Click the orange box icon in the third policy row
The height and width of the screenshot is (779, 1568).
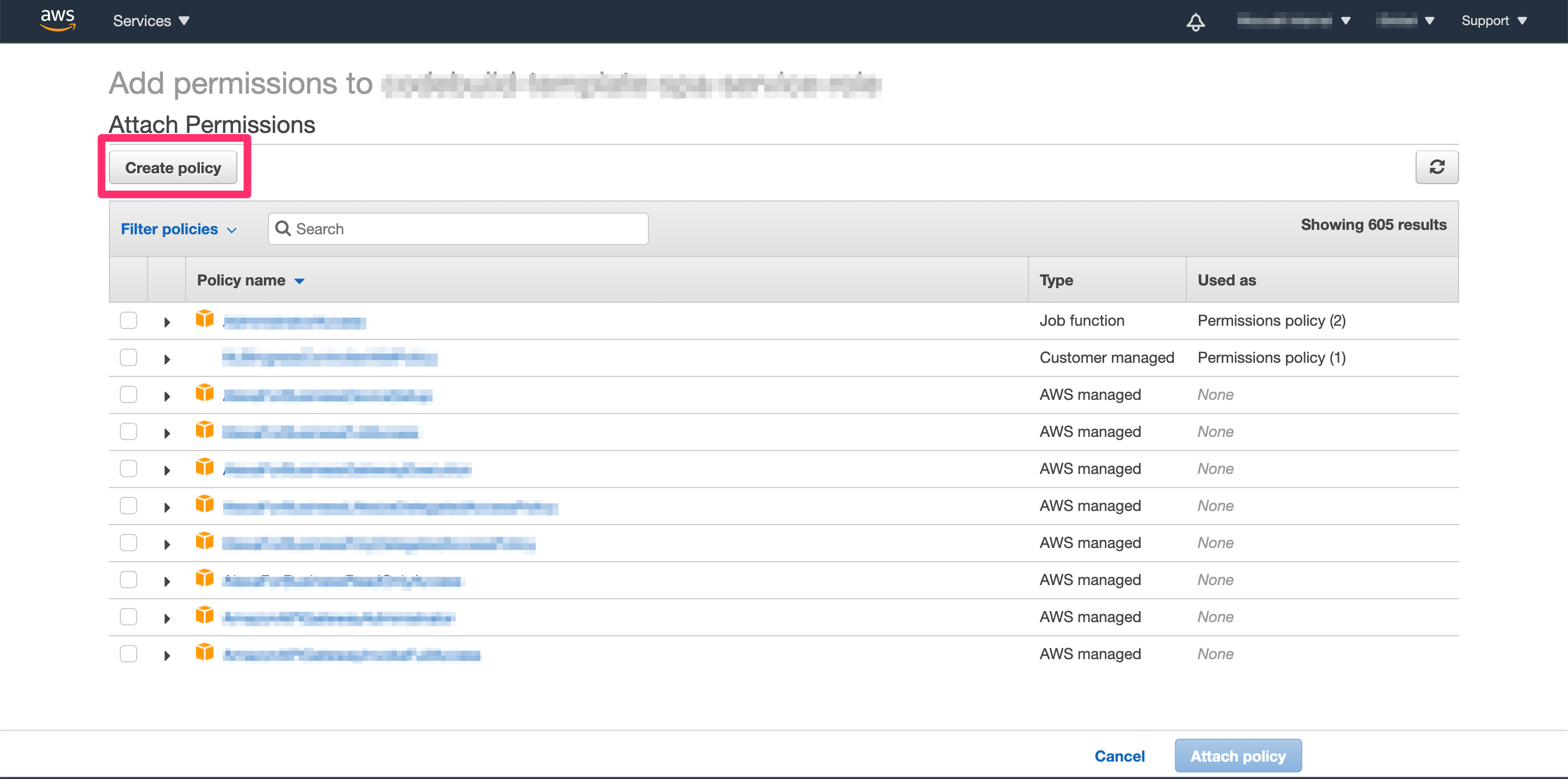(x=205, y=393)
